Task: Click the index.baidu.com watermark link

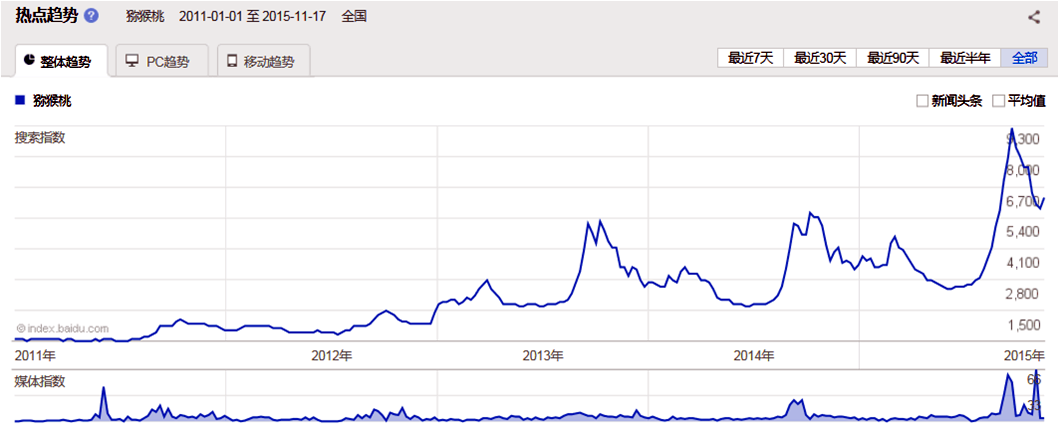Action: point(62,328)
